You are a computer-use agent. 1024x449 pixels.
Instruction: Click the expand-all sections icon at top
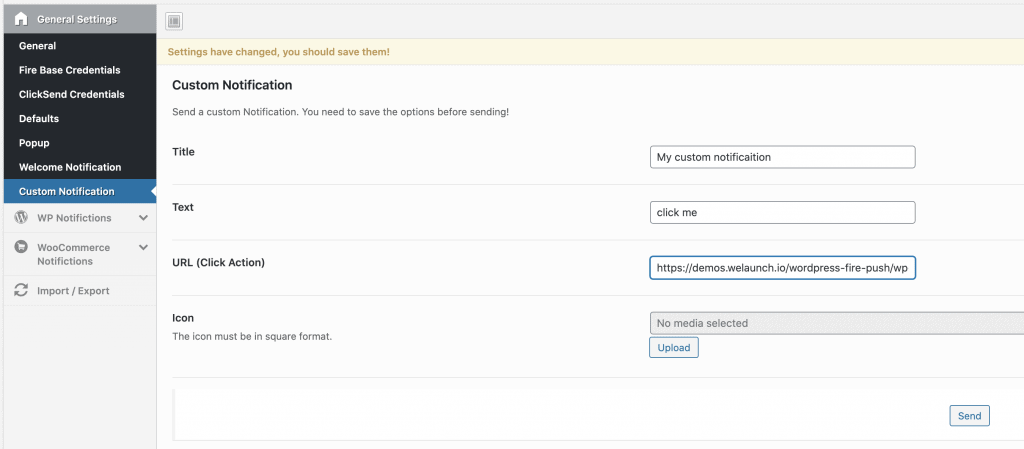pyautogui.click(x=173, y=21)
